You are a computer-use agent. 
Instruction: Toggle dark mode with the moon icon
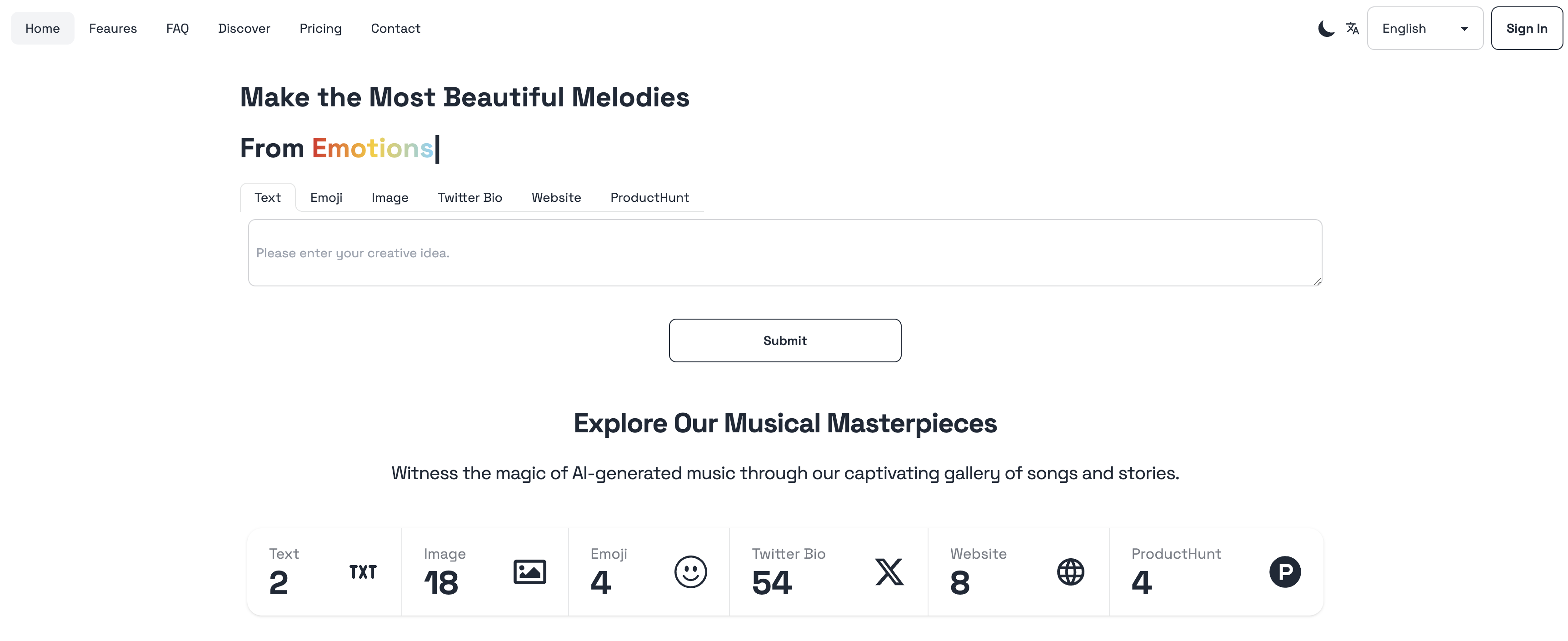[1326, 29]
